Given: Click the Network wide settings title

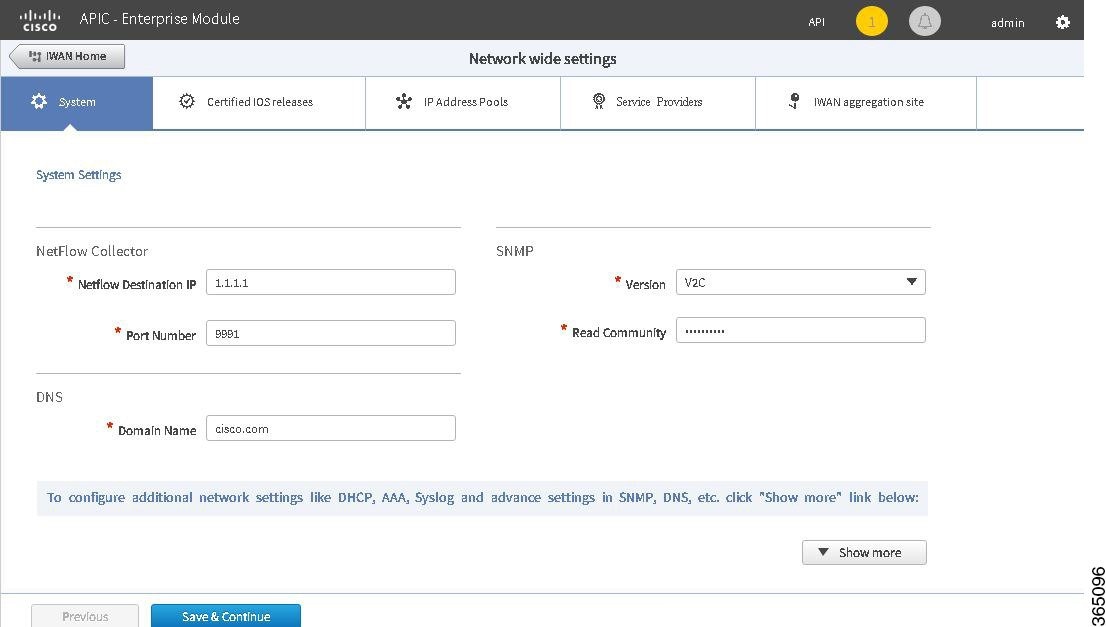Looking at the screenshot, I should (542, 59).
